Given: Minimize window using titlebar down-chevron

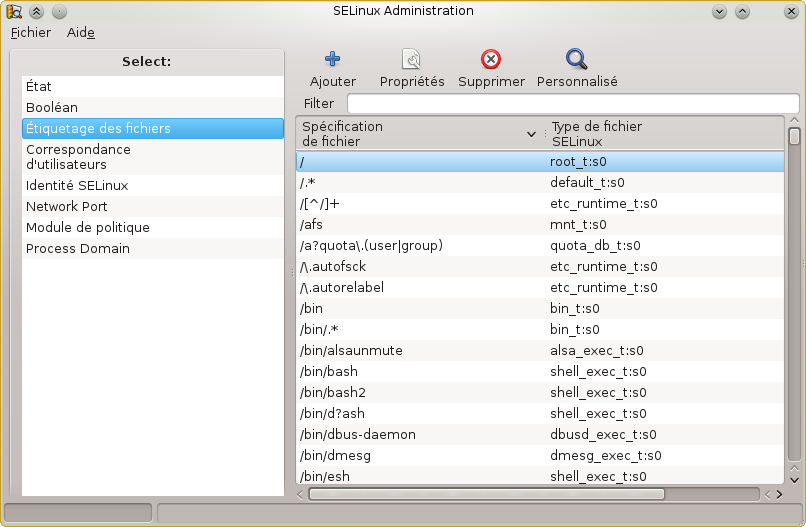Looking at the screenshot, I should (x=720, y=11).
